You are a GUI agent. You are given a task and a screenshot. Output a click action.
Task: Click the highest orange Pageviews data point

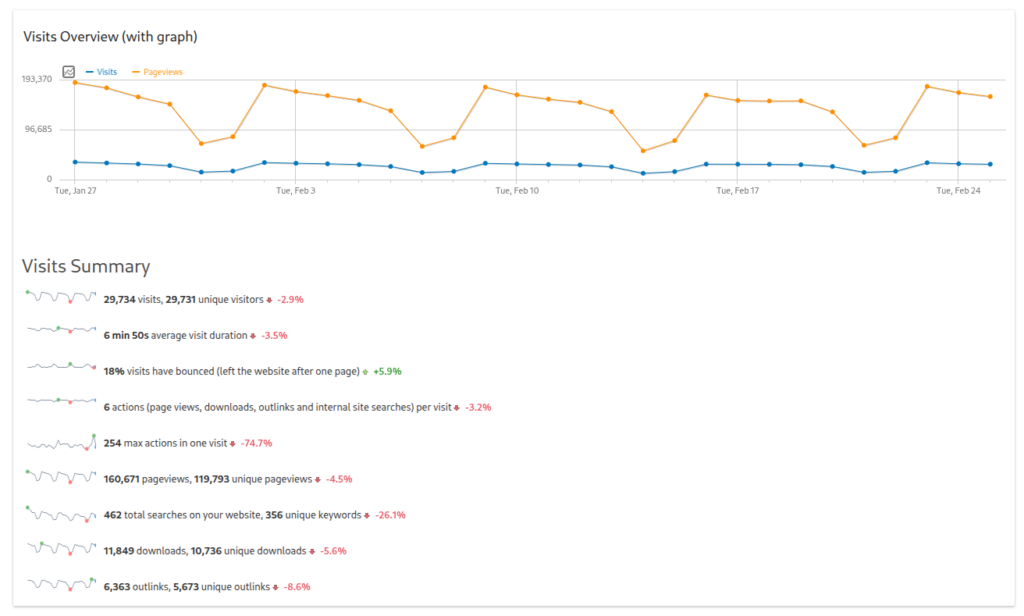point(76,82)
